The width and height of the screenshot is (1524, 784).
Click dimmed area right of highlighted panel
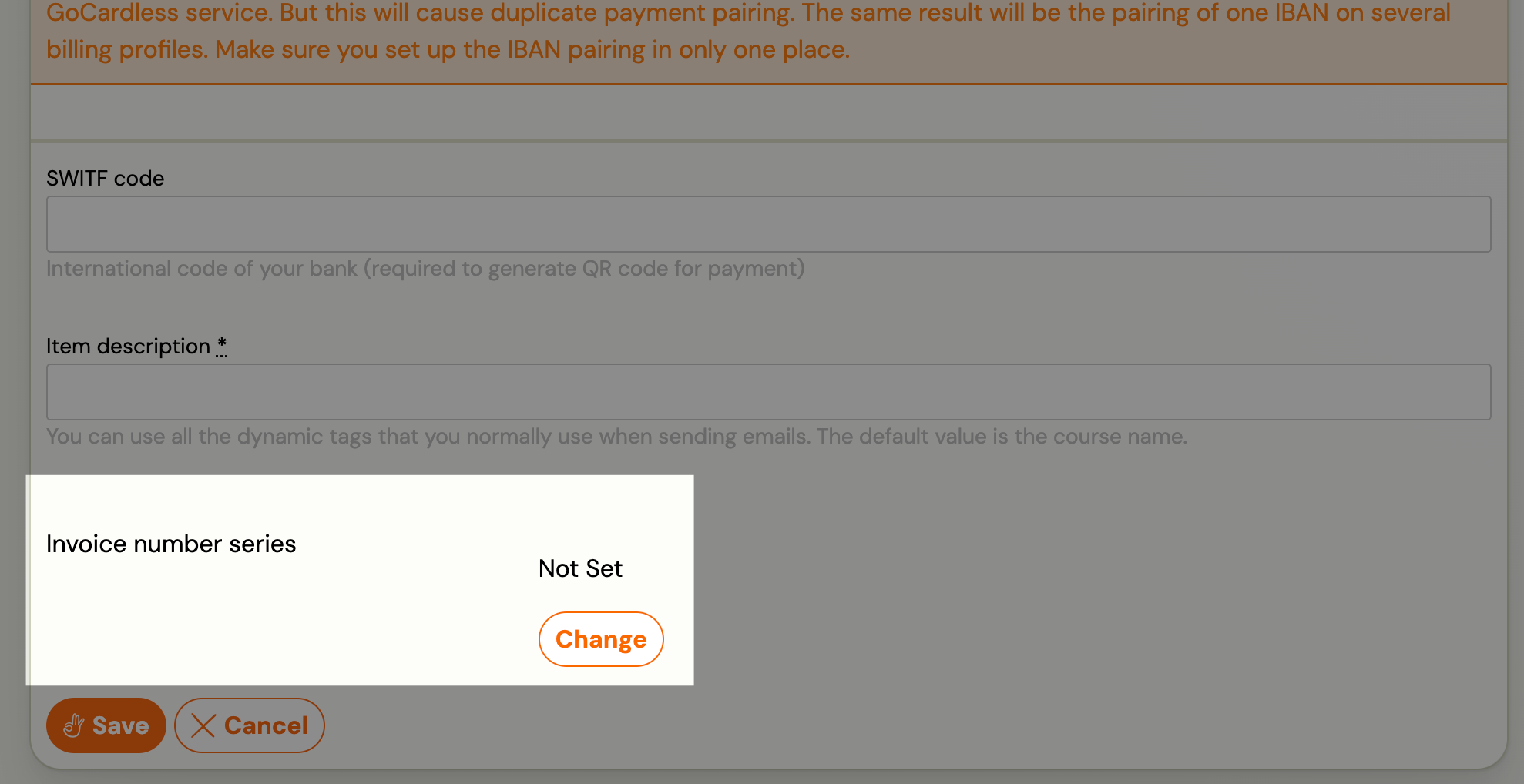tap(1079, 578)
